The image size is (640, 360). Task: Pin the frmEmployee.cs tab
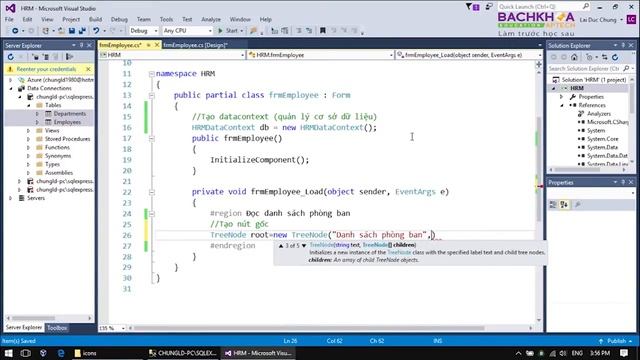[x=149, y=45]
